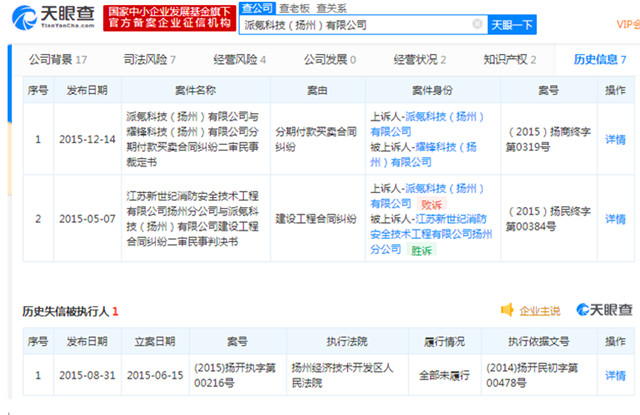640x415 pixels.
Task: Open 详情 for the 全部未履行 executed-person row
Action: (x=615, y=375)
